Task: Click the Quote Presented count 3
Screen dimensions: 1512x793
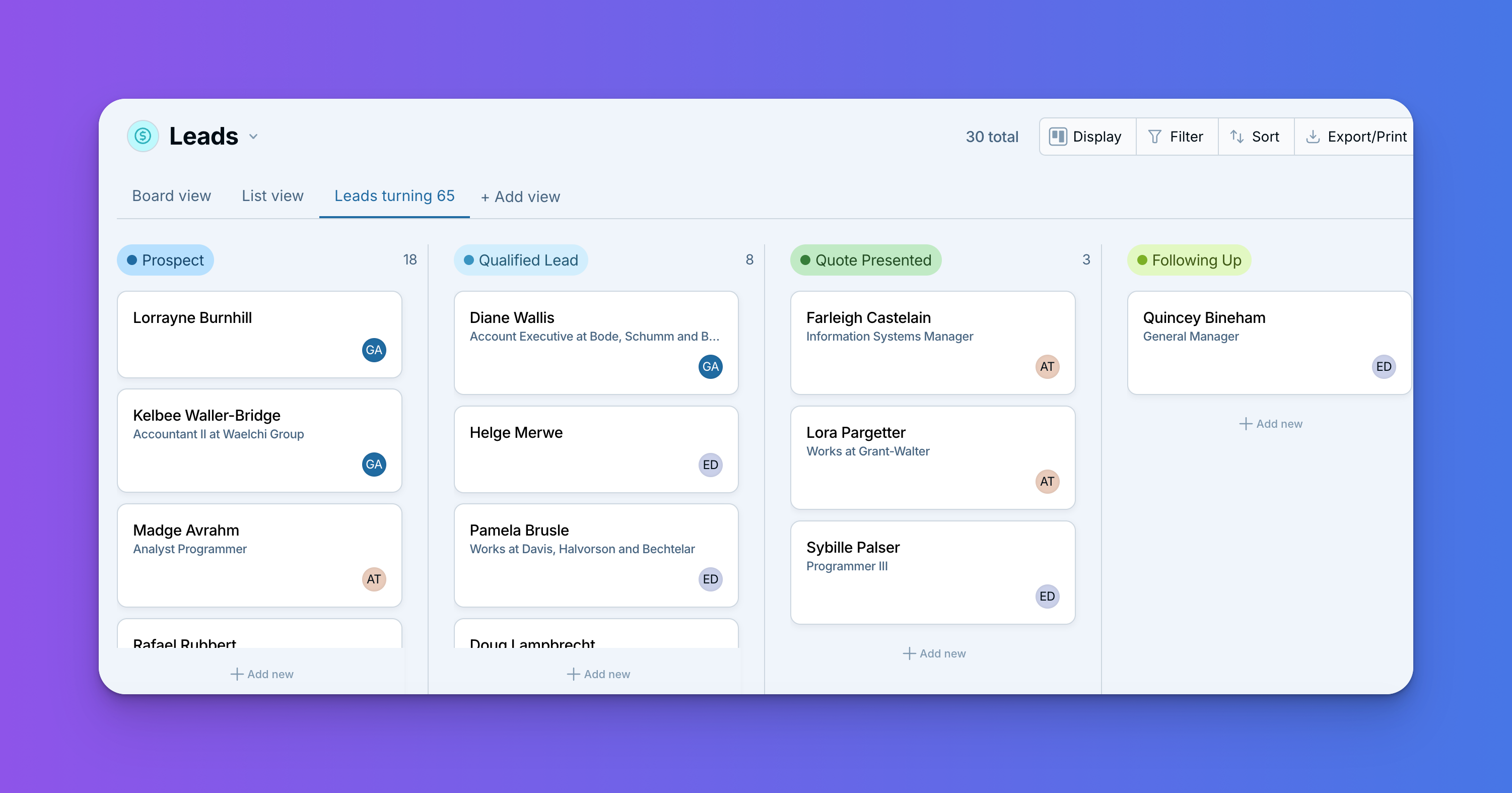Action: point(1086,259)
